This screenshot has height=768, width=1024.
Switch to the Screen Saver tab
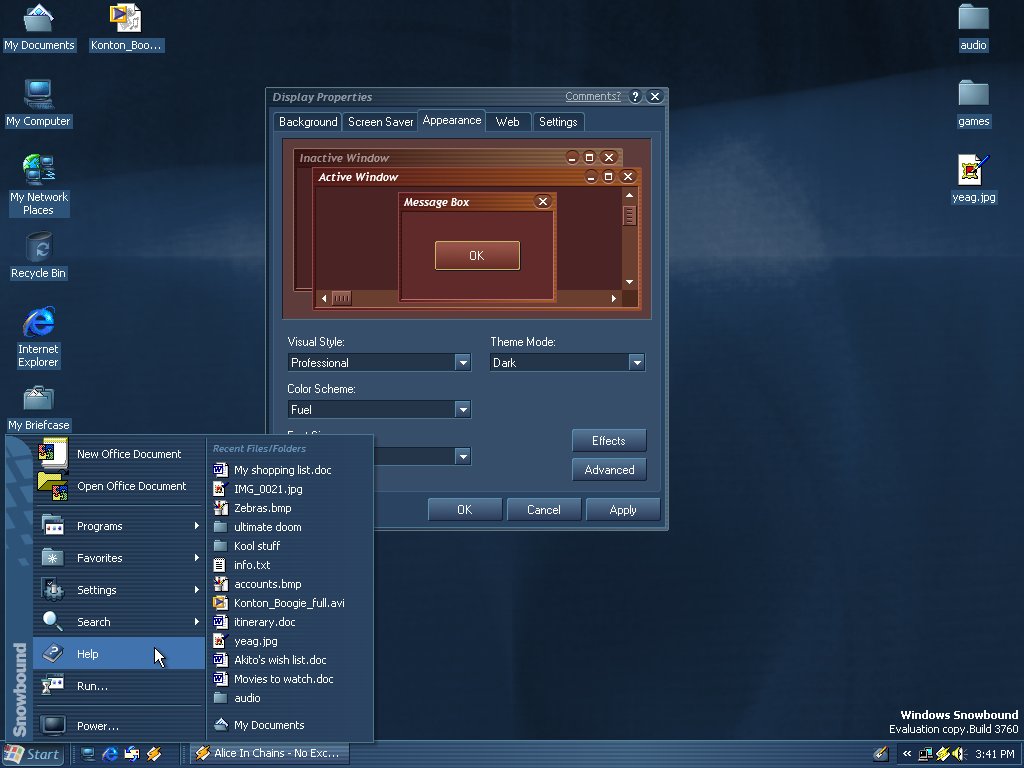click(x=380, y=122)
